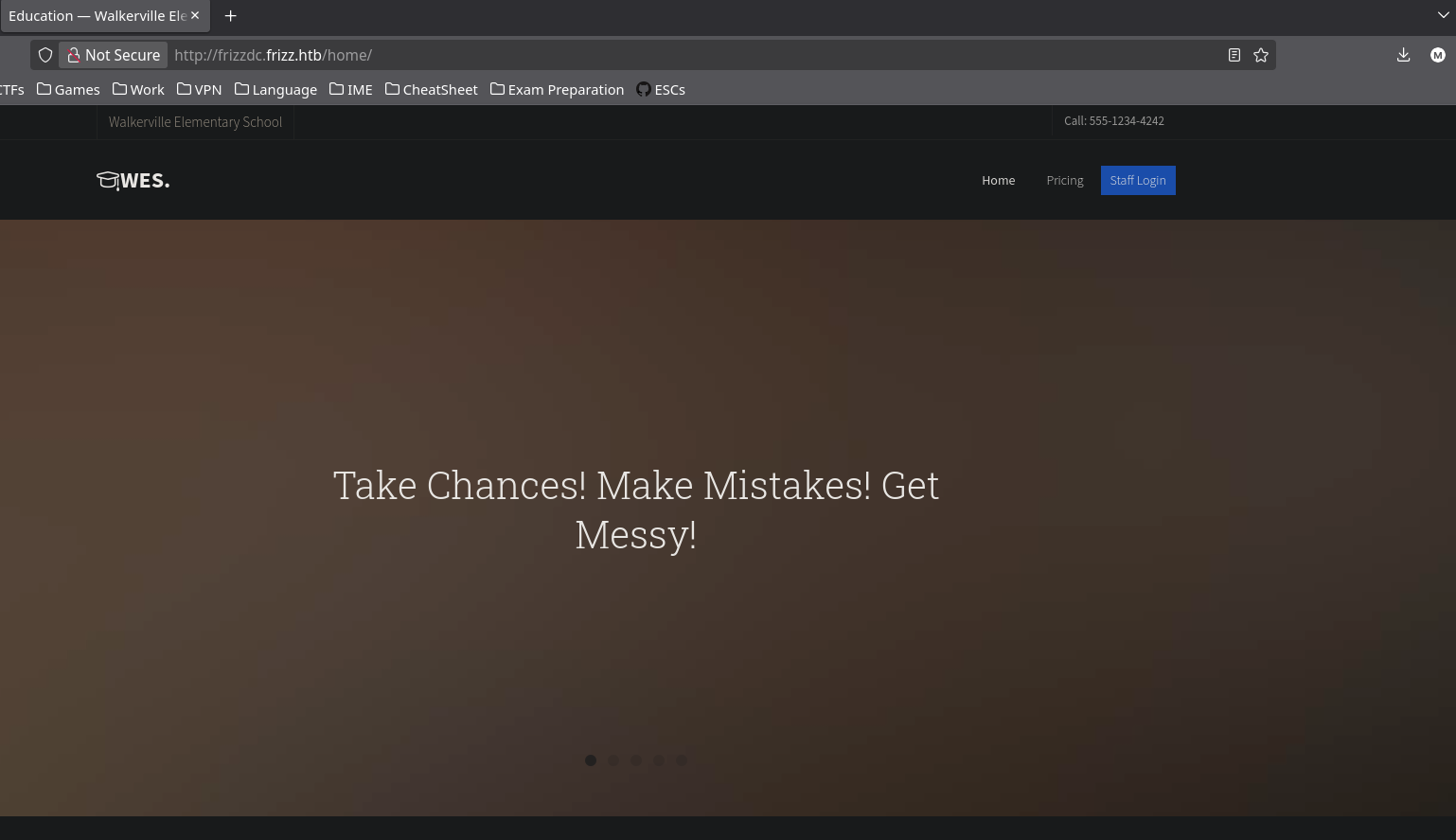Click the shield tracking protection icon

coord(45,55)
